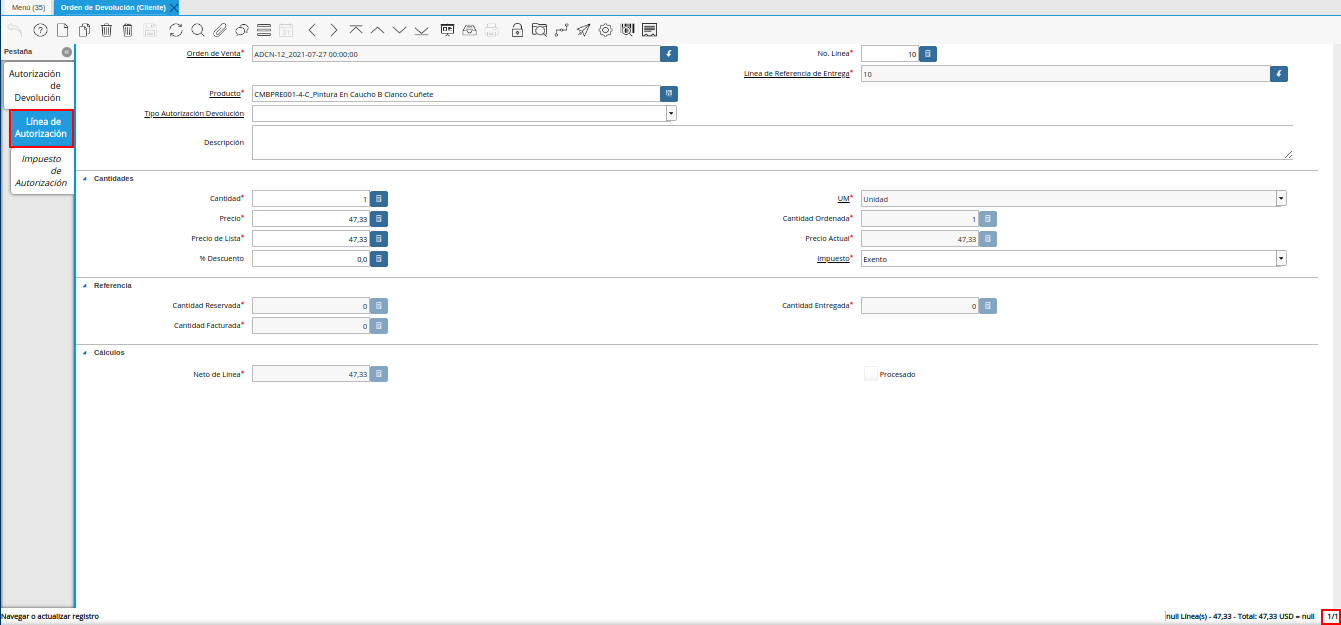The width and height of the screenshot is (1341, 625).
Task: Go to detail record with right chevron
Action: pos(334,30)
